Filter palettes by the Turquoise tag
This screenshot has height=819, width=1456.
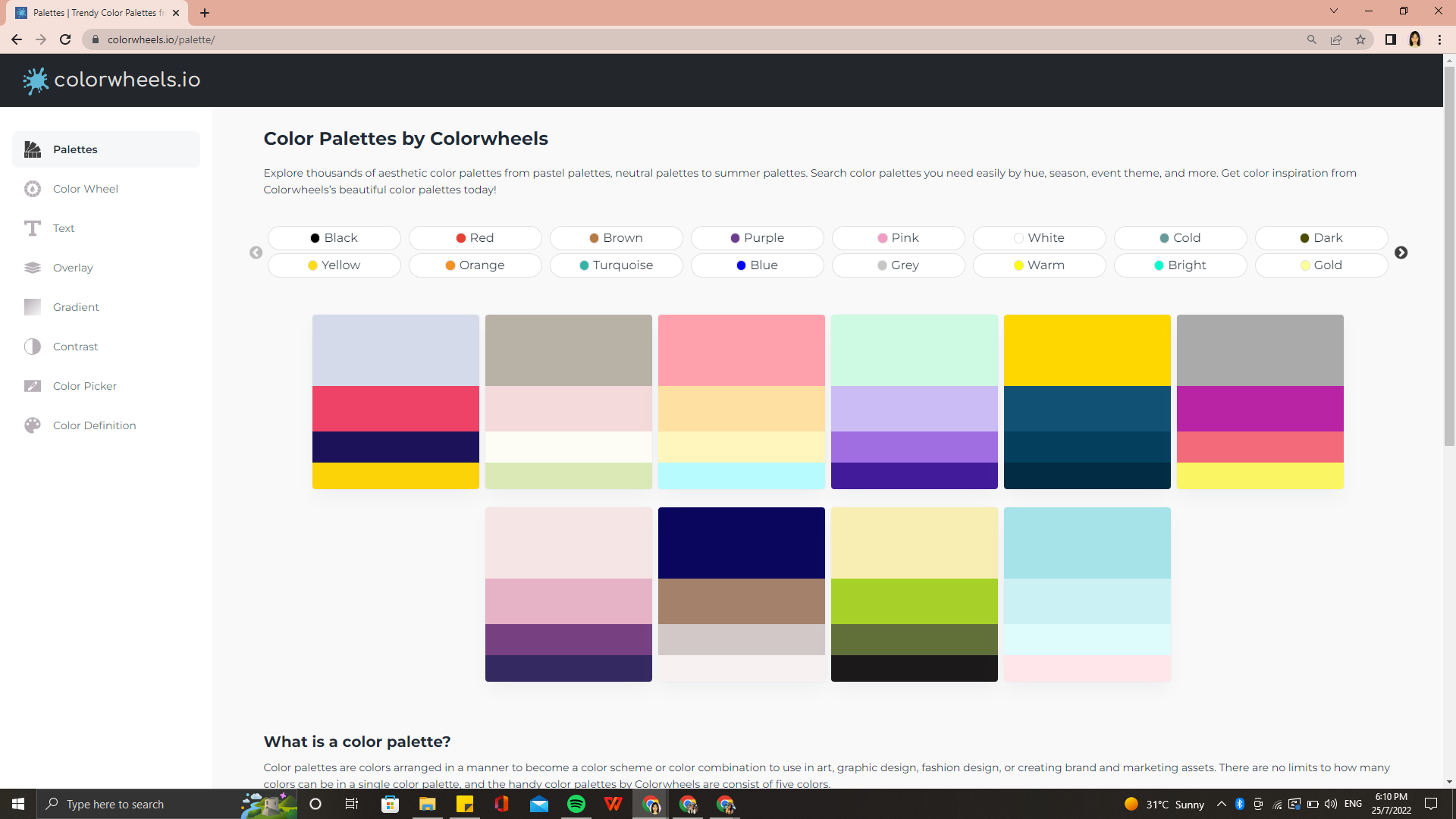click(616, 265)
